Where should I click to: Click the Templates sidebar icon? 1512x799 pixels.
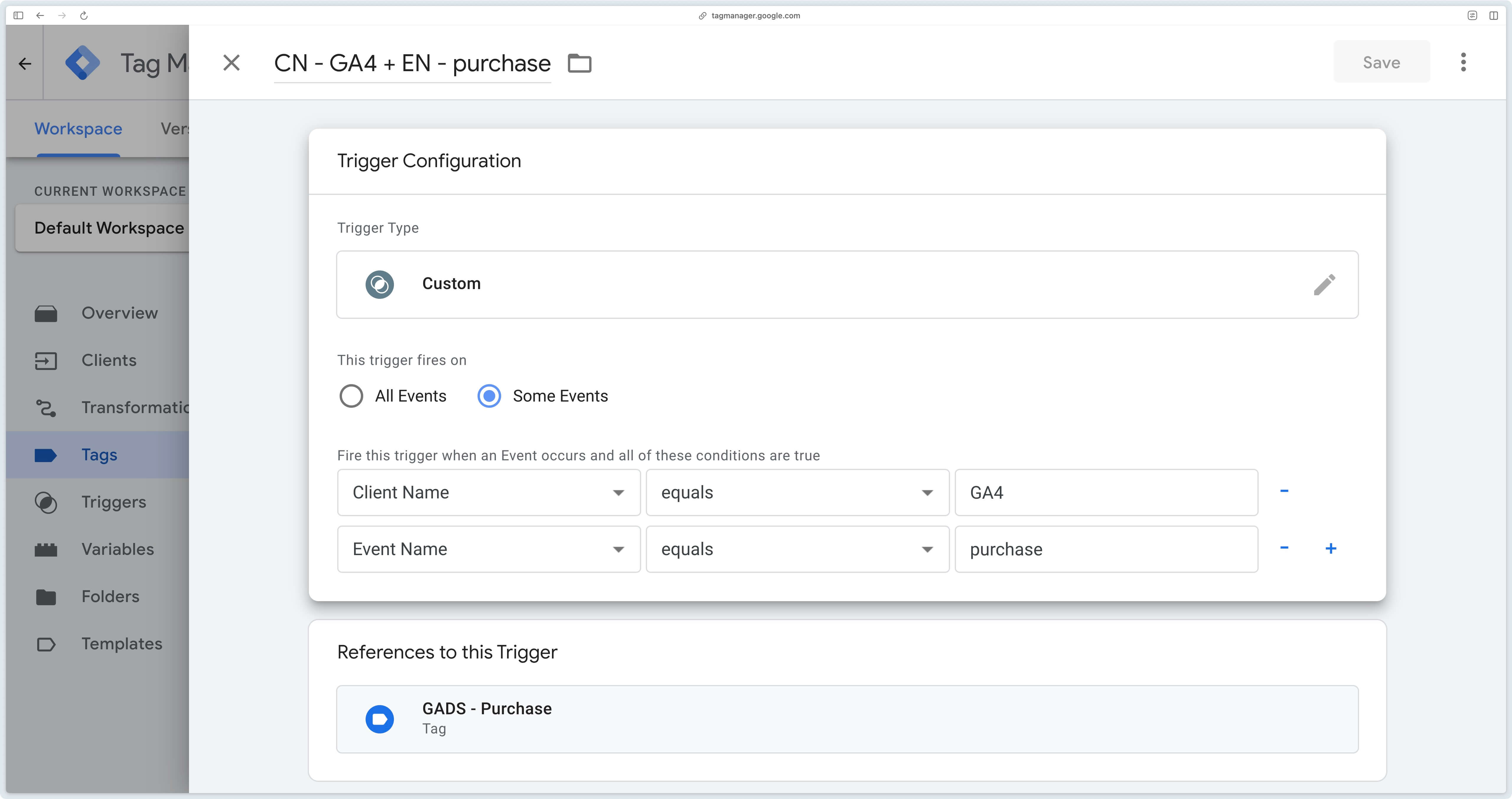pos(46,644)
